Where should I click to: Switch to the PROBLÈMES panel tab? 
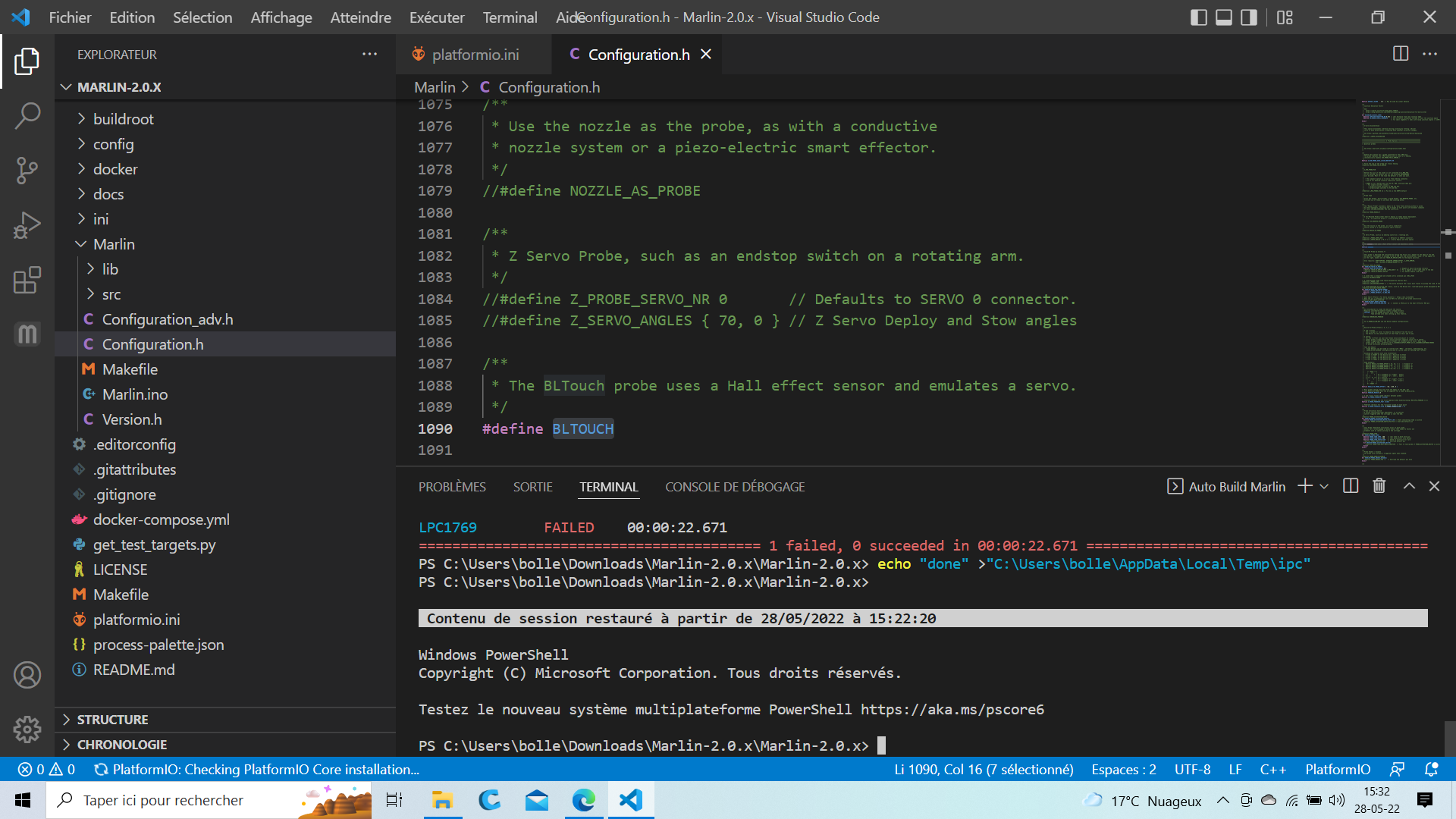452,487
